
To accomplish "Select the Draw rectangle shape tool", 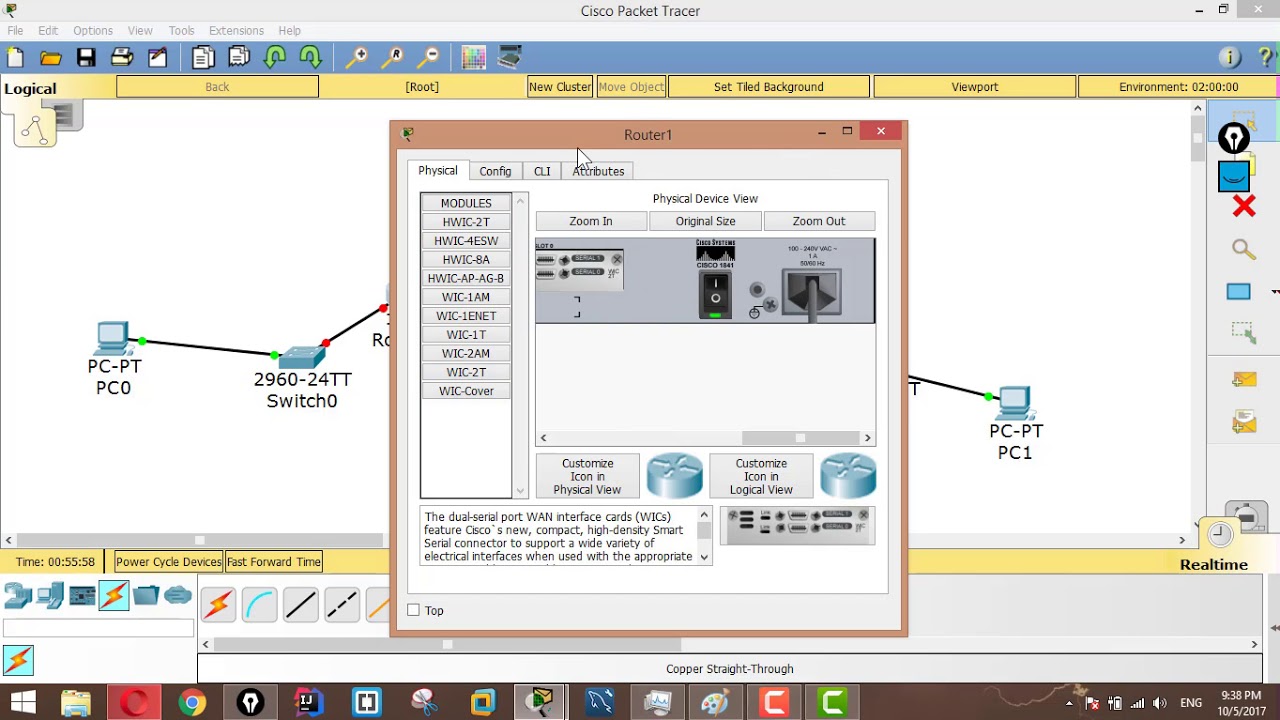I will (1239, 291).
